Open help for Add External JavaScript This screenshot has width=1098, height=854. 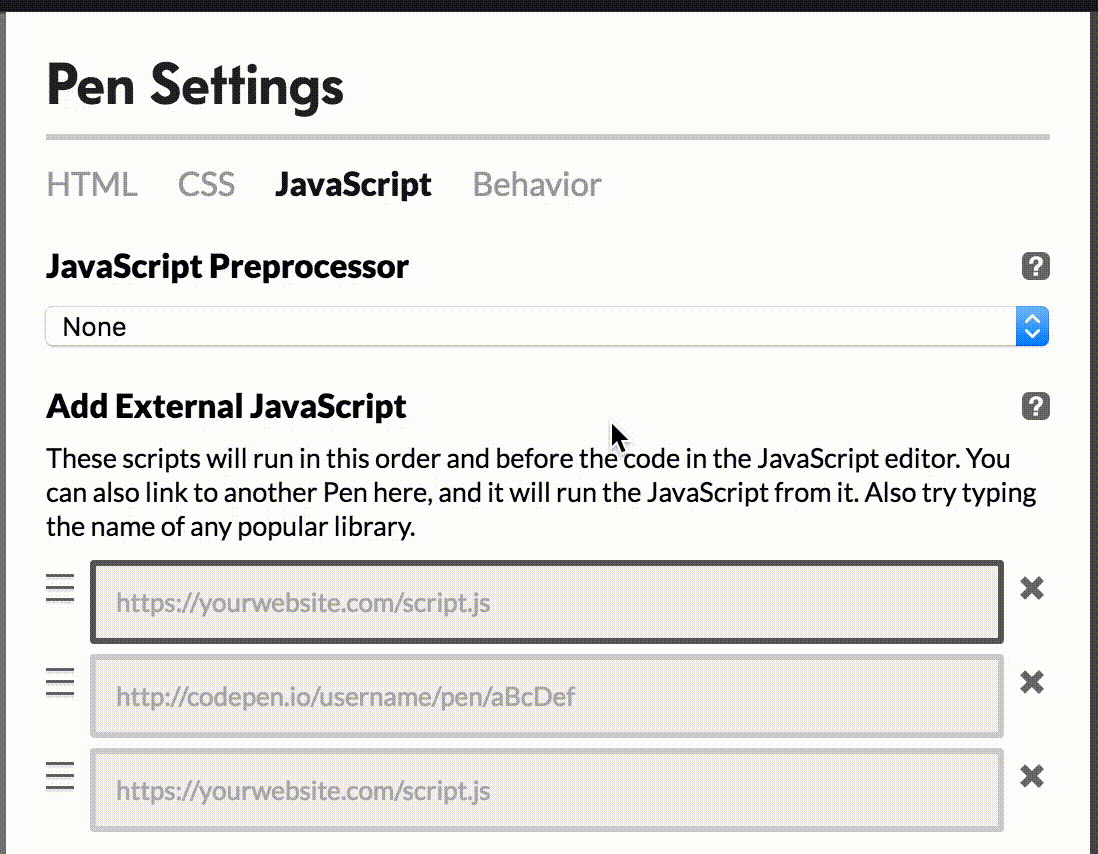point(1035,406)
